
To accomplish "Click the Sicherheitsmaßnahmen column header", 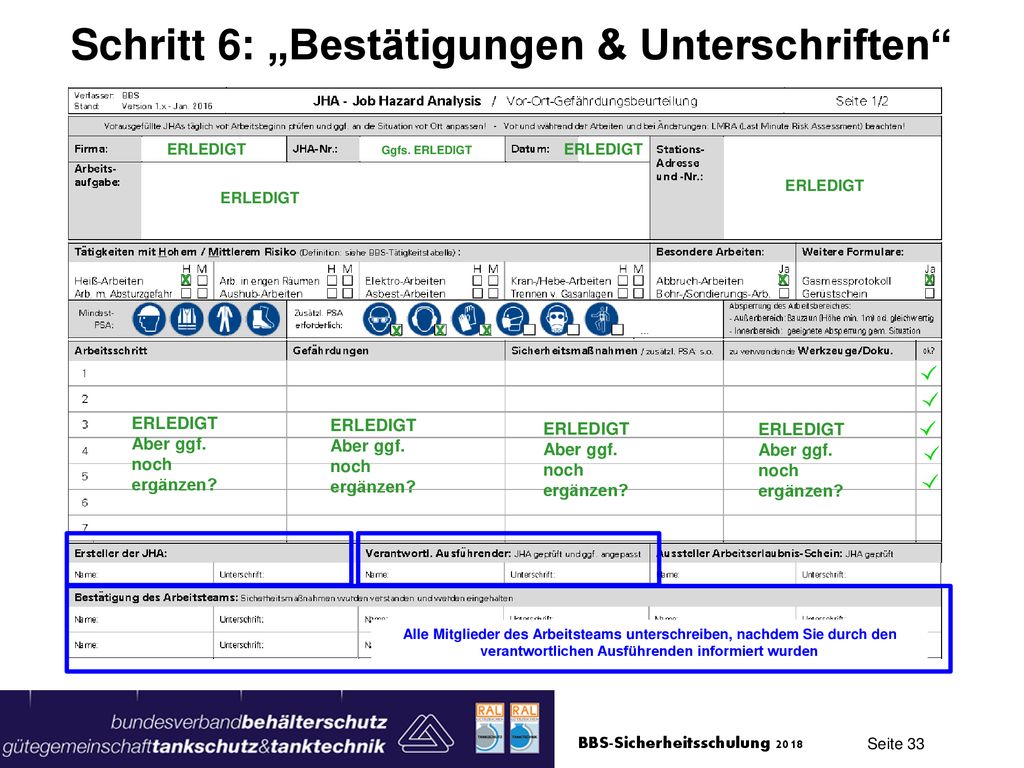I will [614, 351].
